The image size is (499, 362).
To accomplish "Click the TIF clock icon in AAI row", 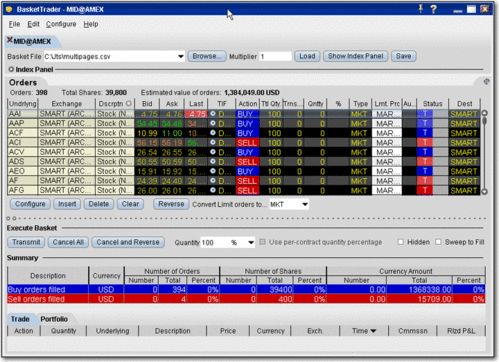I will pyautogui.click(x=213, y=114).
